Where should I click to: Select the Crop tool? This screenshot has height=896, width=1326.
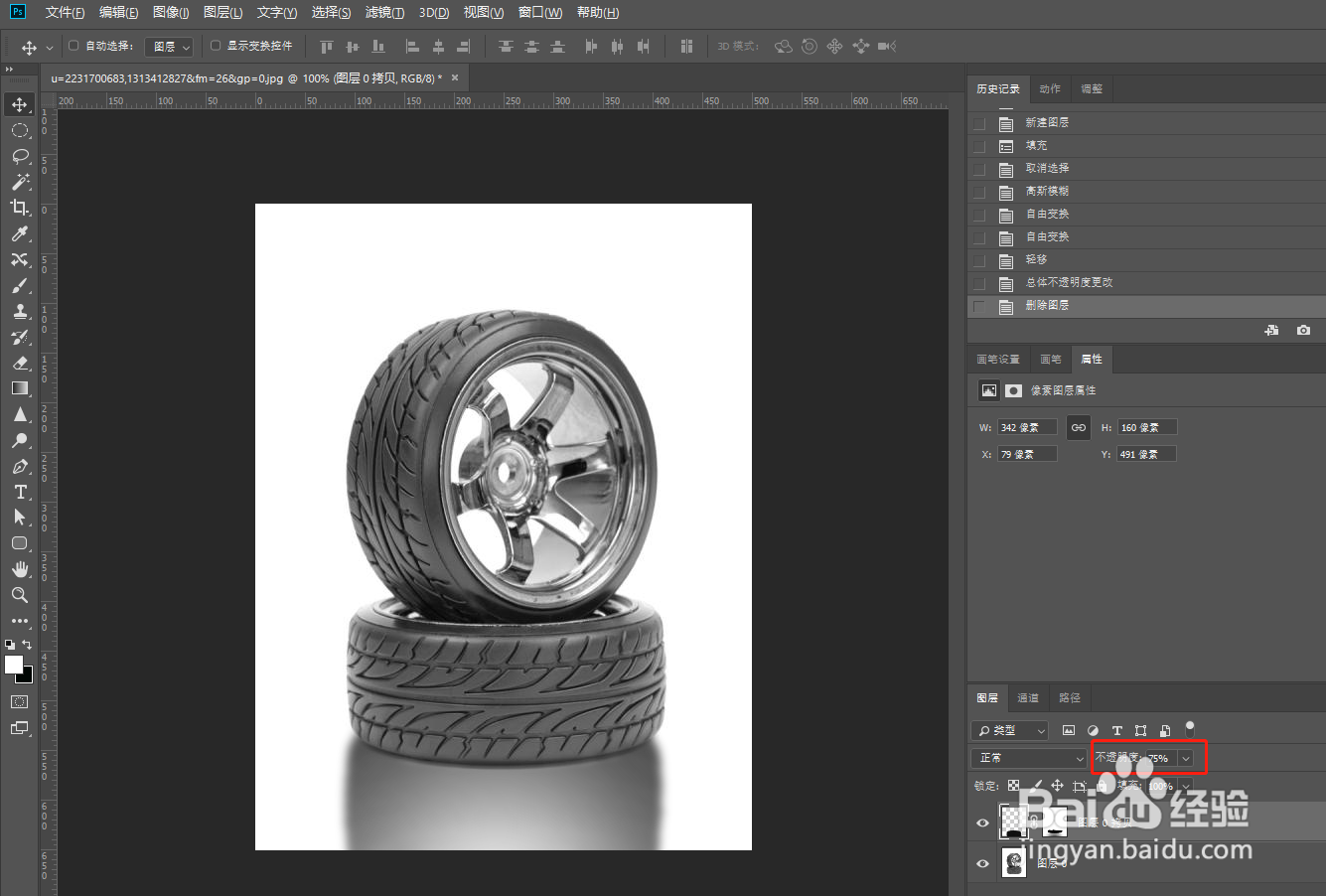pyautogui.click(x=20, y=208)
